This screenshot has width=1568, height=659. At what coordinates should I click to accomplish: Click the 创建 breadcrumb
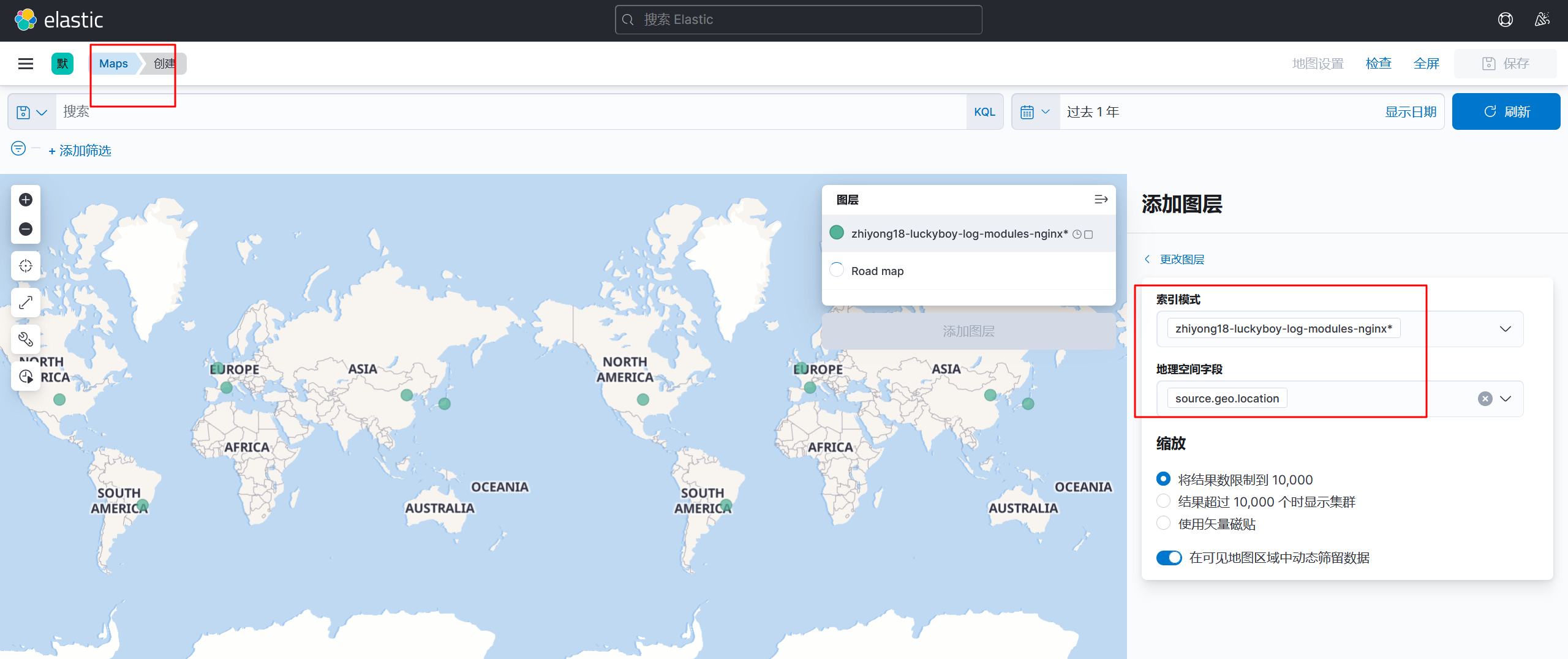[x=164, y=63]
